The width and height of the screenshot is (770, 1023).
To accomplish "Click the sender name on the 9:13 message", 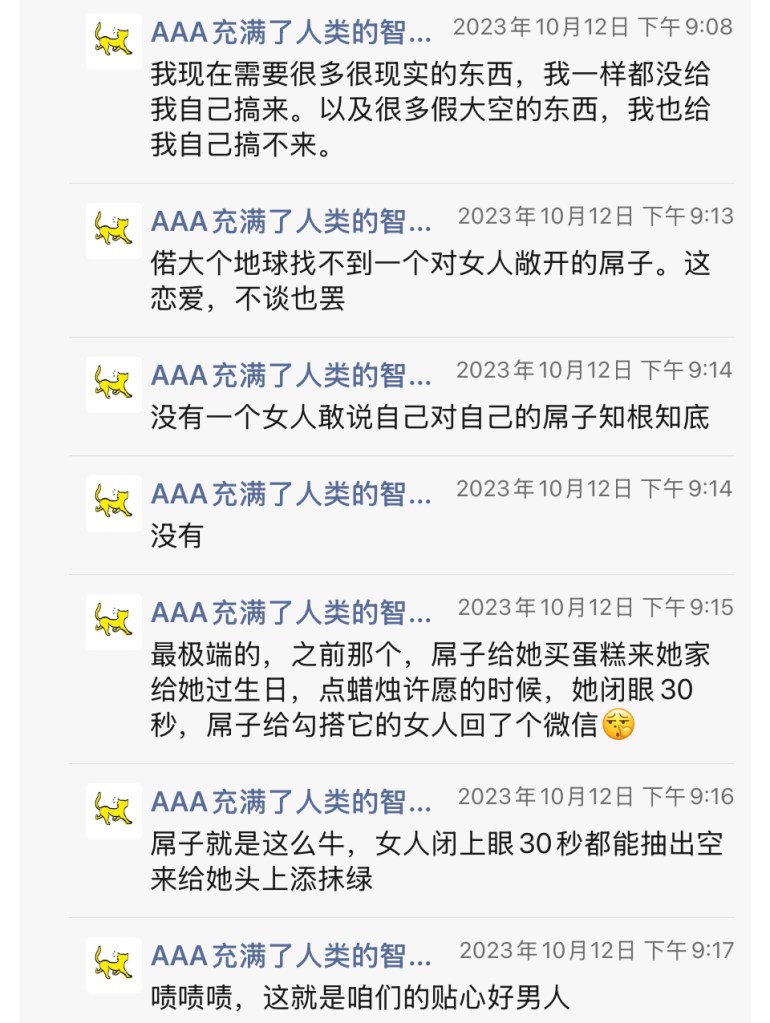I will click(291, 221).
